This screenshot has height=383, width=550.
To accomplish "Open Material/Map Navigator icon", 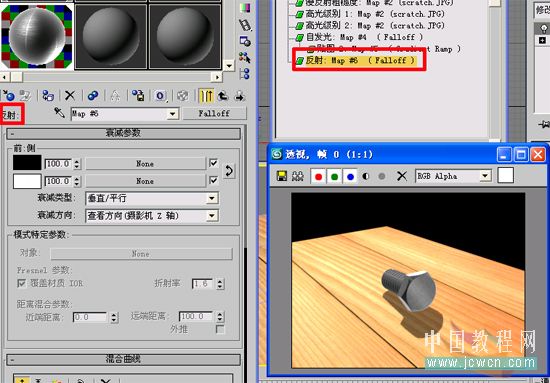I will 245,74.
